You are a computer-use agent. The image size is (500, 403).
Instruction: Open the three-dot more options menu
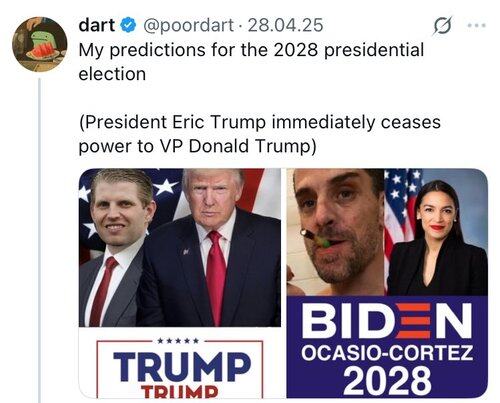pos(477,25)
